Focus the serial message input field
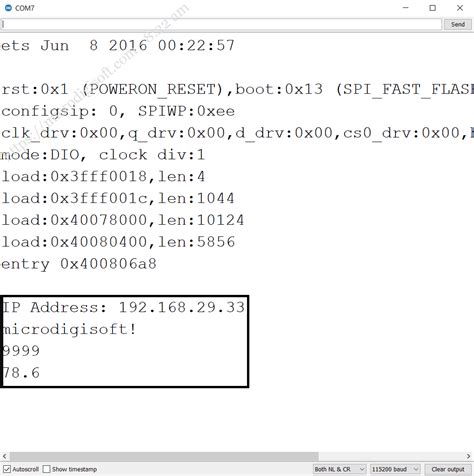474x476 pixels. point(221,24)
